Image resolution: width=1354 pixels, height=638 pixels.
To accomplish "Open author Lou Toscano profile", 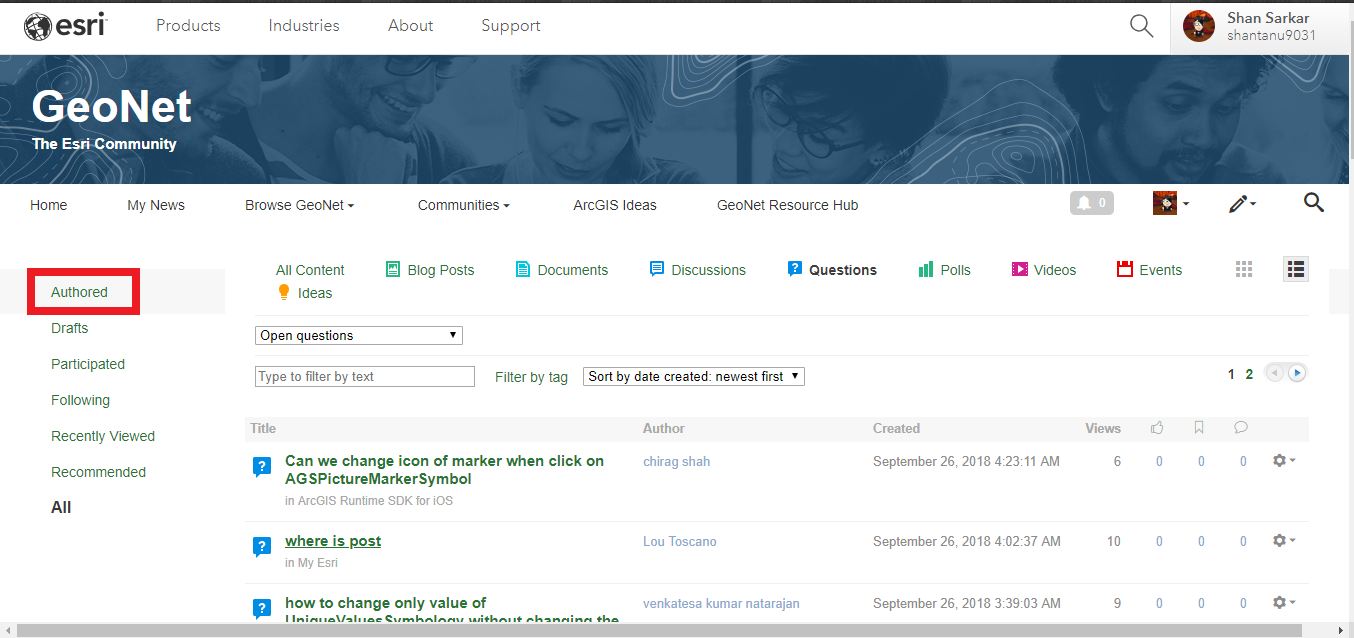I will click(x=680, y=541).
